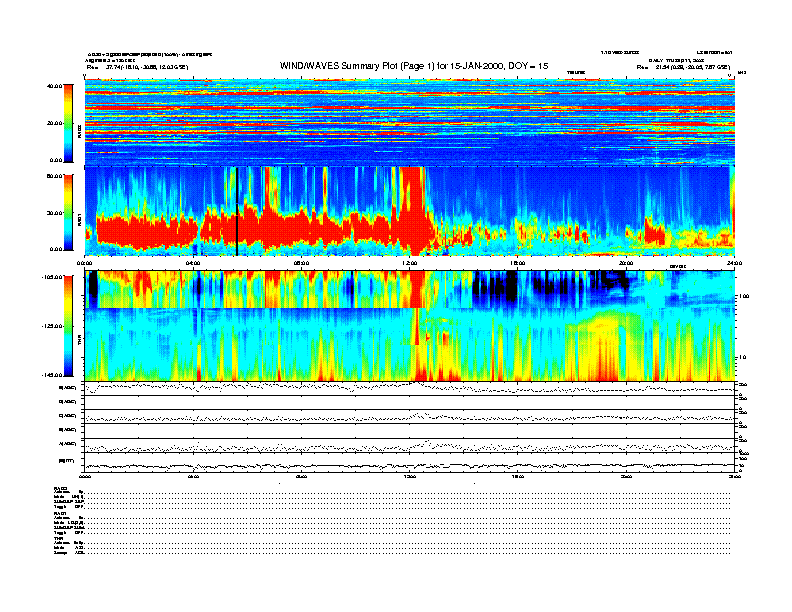This screenshot has width=792, height=612.
Task: Click the WIND/WAVES Summary Plot title
Action: pos(414,66)
